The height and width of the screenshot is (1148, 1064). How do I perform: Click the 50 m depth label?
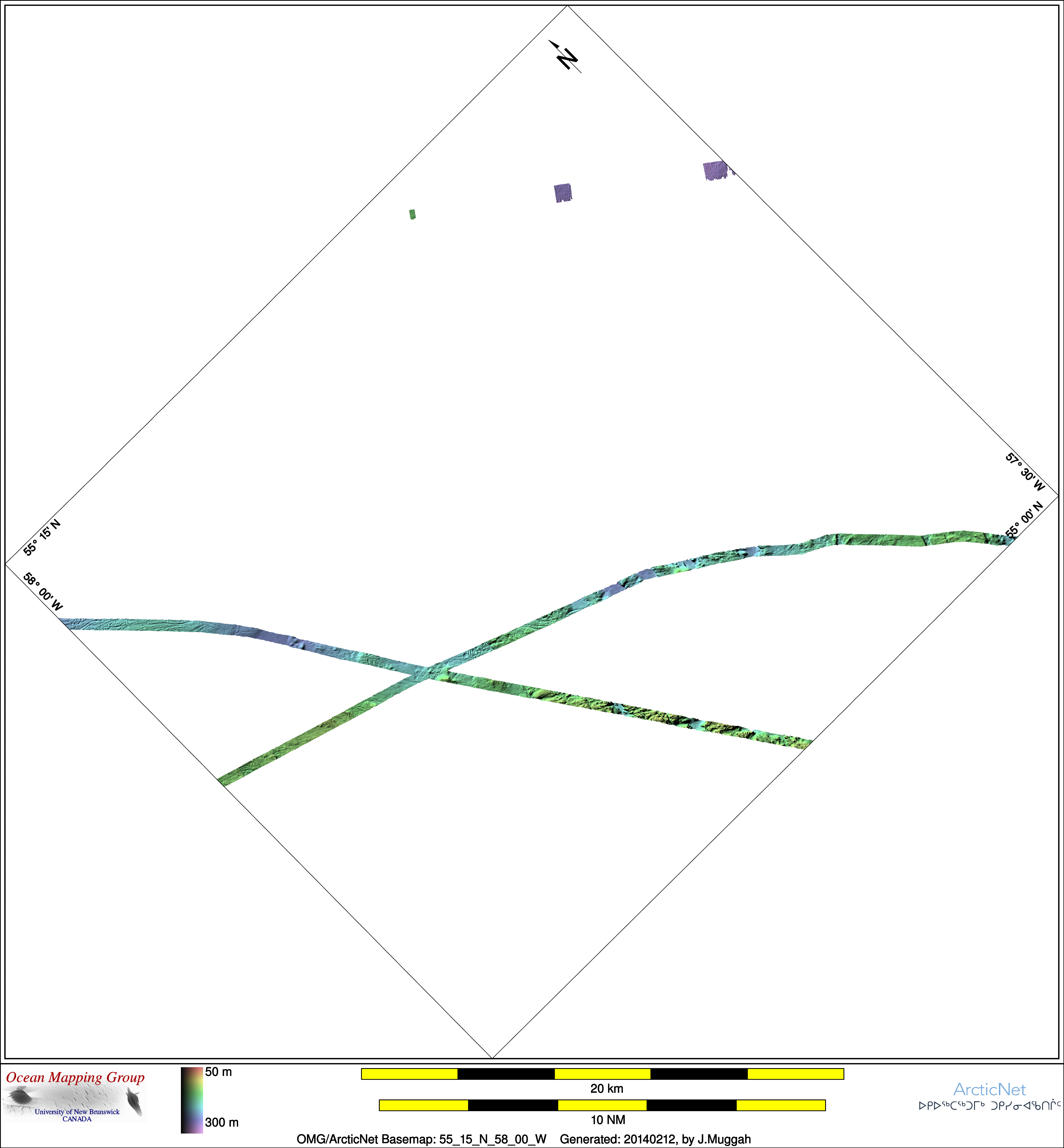coord(218,1072)
